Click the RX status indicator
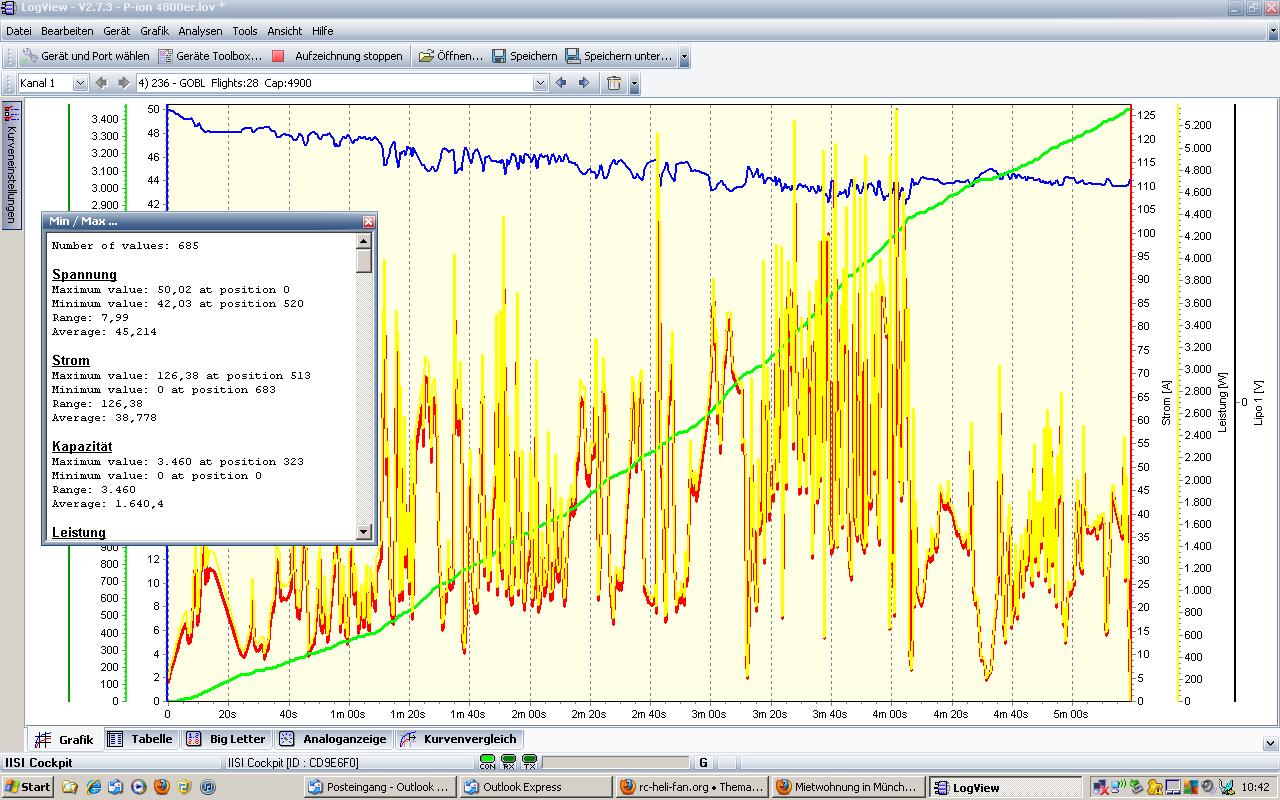Screen dimensions: 1280x800 [509, 763]
